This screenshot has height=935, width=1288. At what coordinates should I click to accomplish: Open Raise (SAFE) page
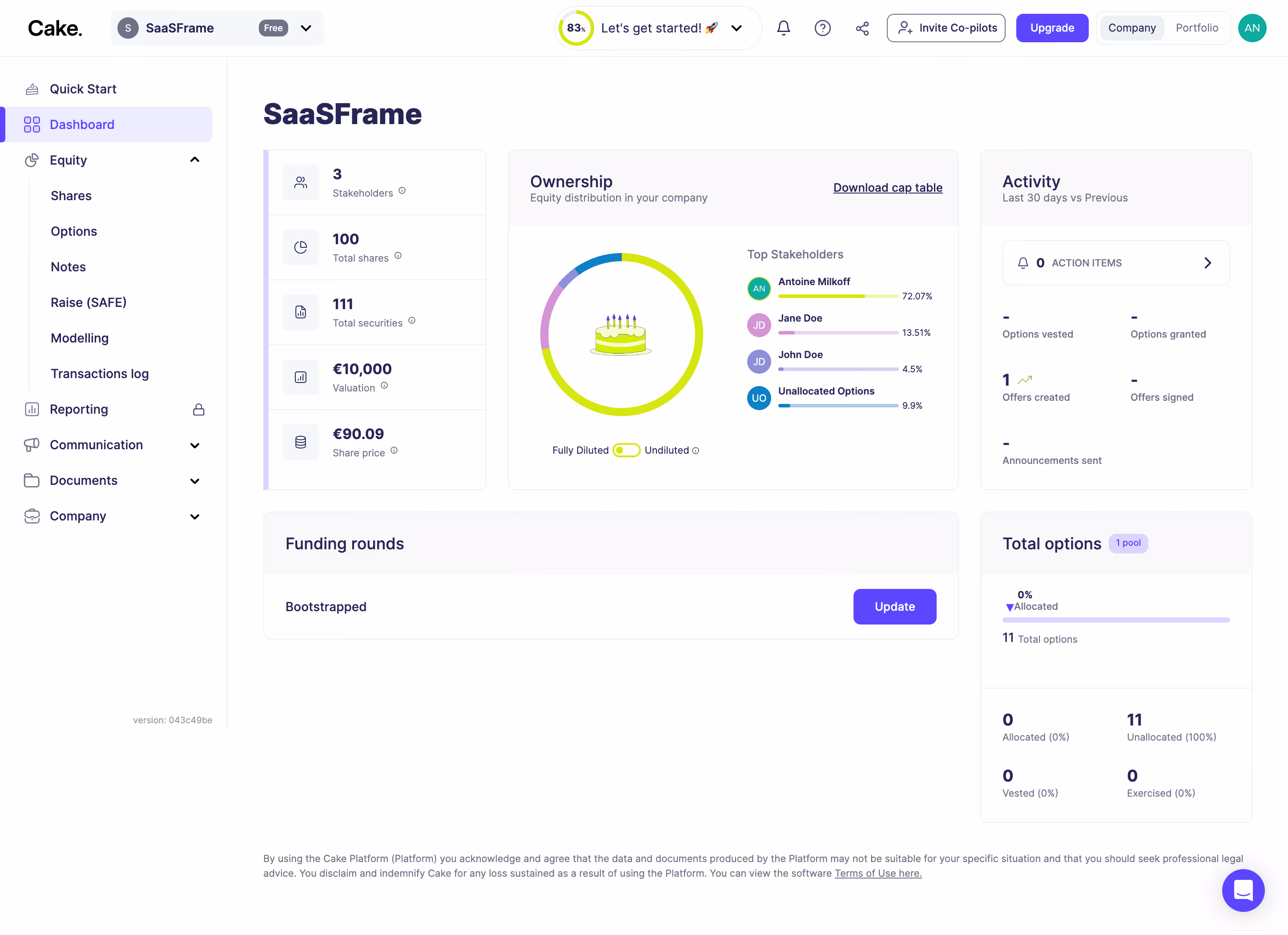tap(89, 303)
